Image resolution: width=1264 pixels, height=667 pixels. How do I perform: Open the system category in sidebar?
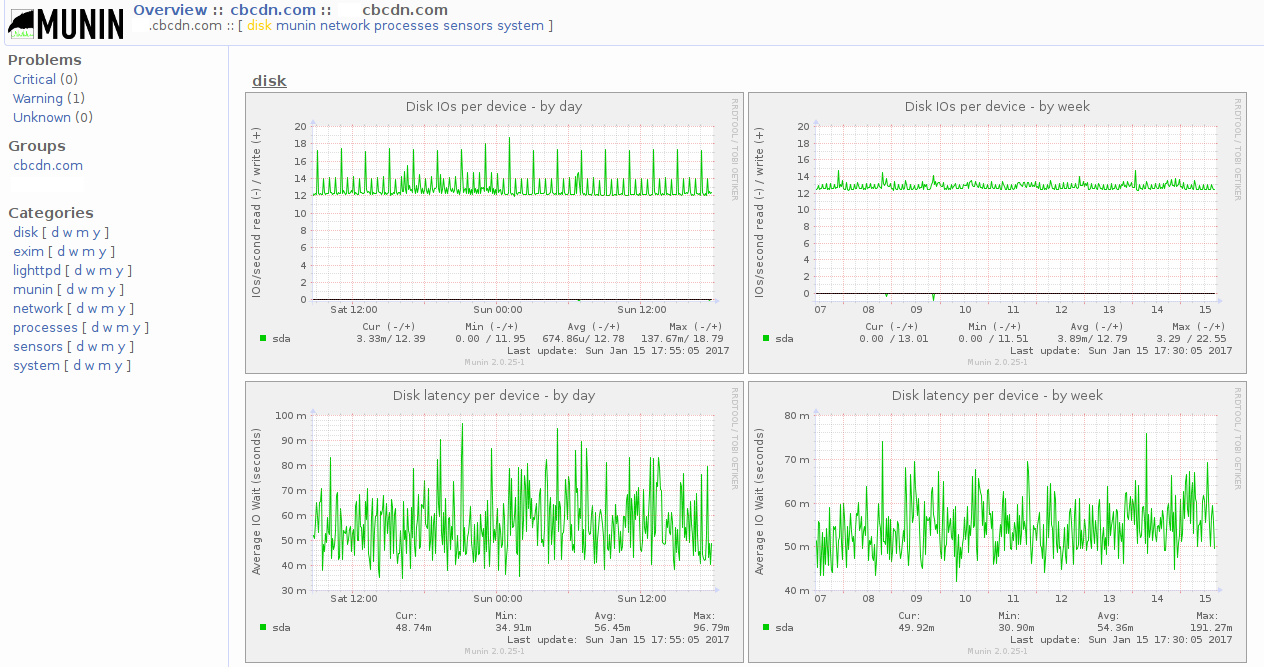click(36, 365)
